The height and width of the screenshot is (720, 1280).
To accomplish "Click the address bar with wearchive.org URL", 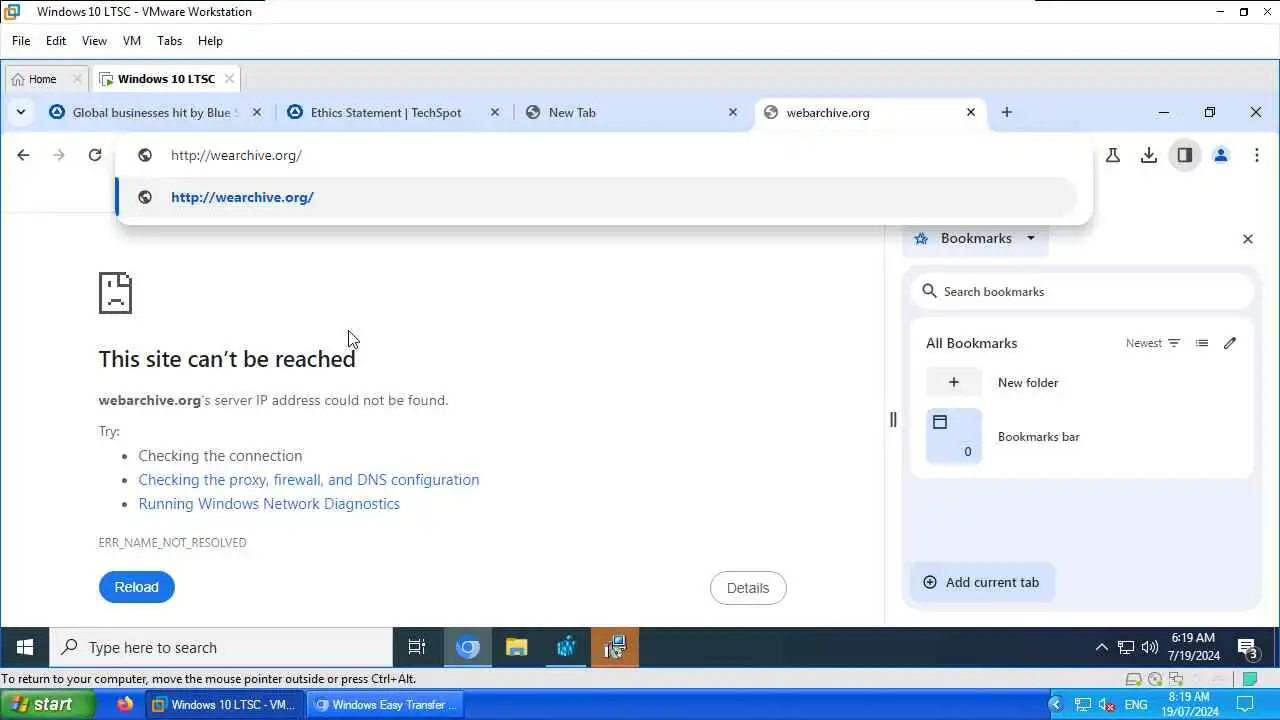I will point(604,155).
